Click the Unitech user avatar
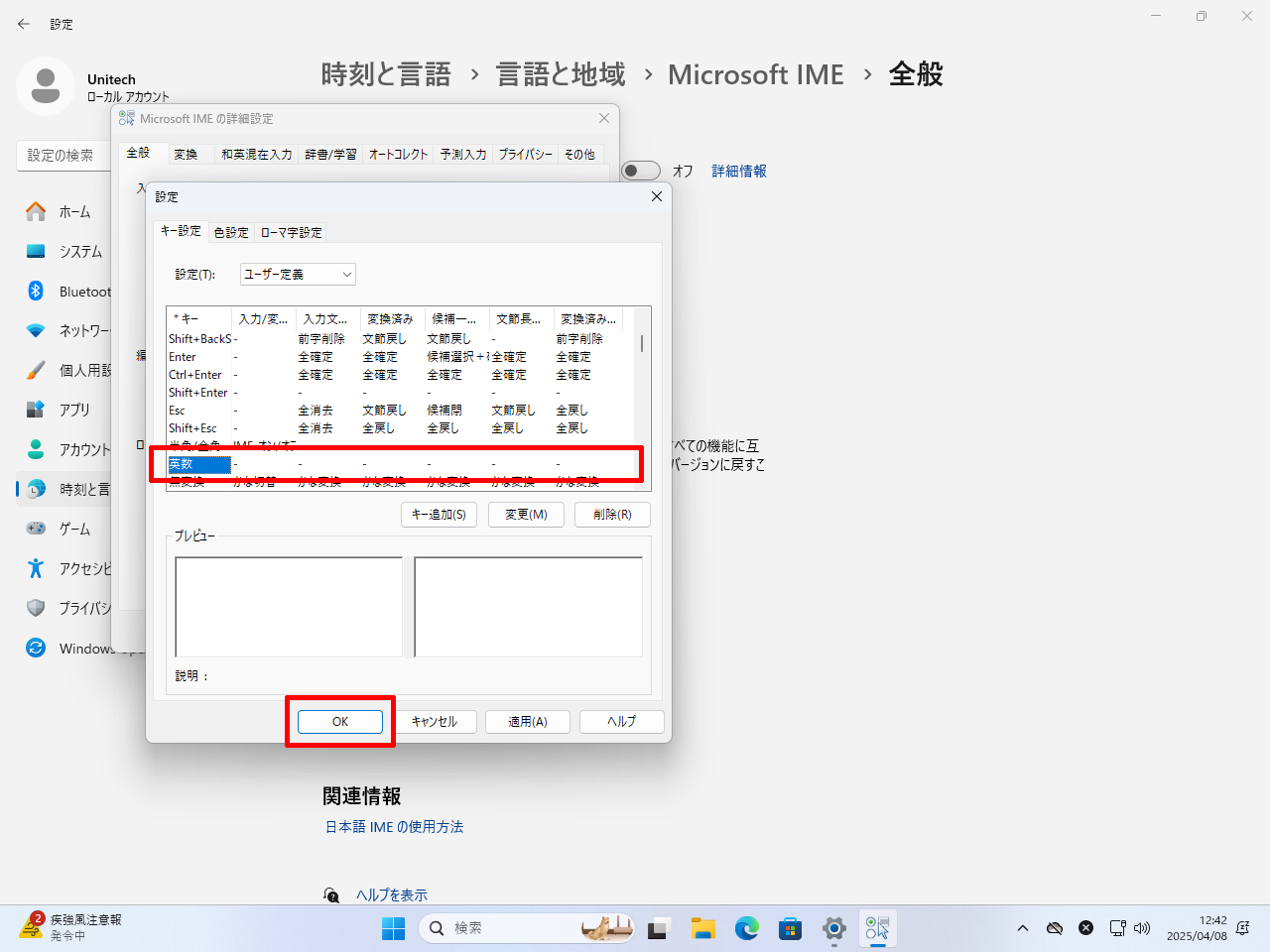The width and height of the screenshot is (1270, 952). click(x=46, y=86)
